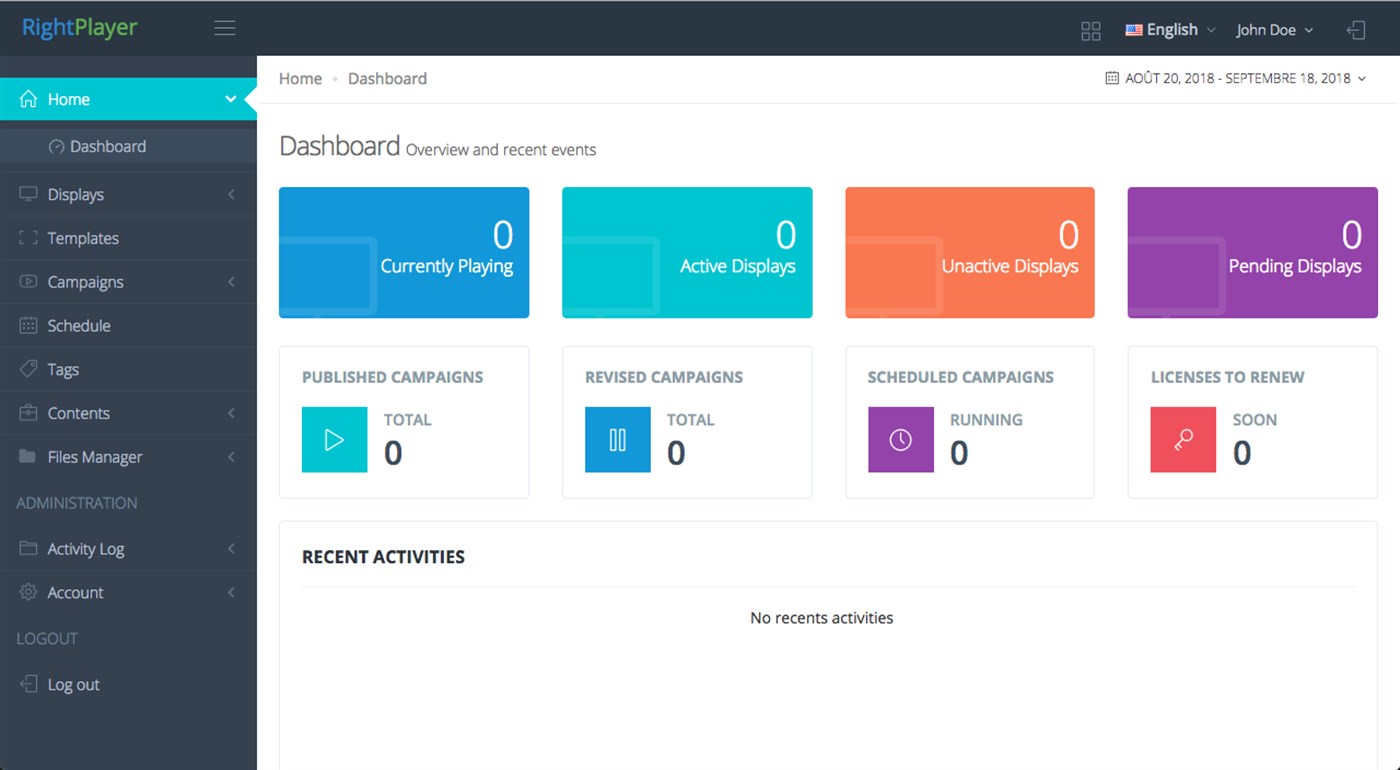Screen dimensions: 1400x770
Task: Expand the Contents submenu arrow
Action: coord(231,413)
